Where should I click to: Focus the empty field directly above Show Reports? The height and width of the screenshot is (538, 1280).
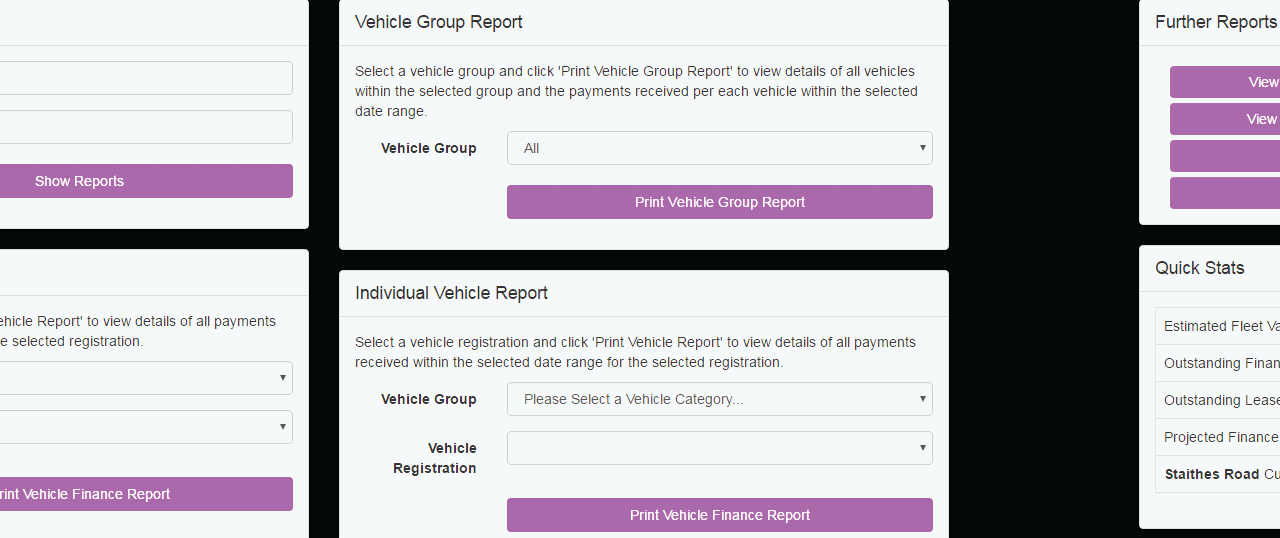click(x=146, y=127)
